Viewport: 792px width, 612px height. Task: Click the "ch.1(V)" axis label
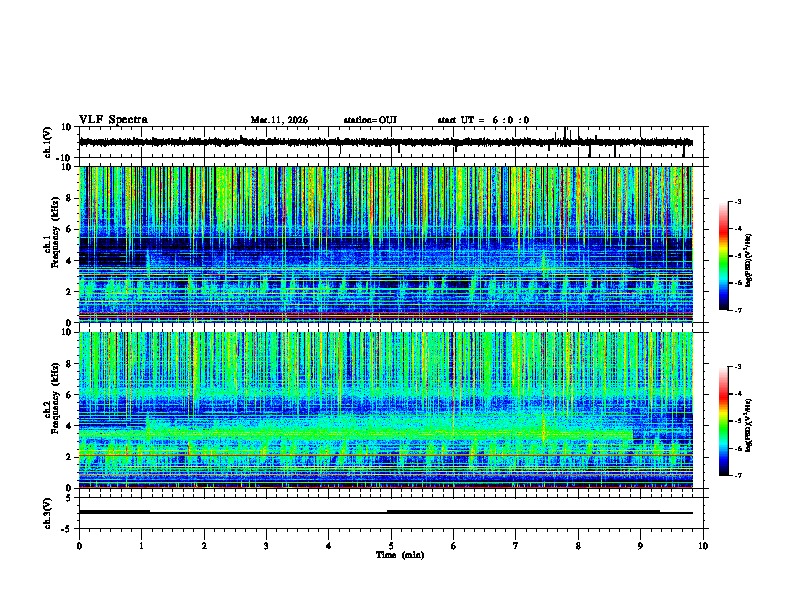[47, 142]
